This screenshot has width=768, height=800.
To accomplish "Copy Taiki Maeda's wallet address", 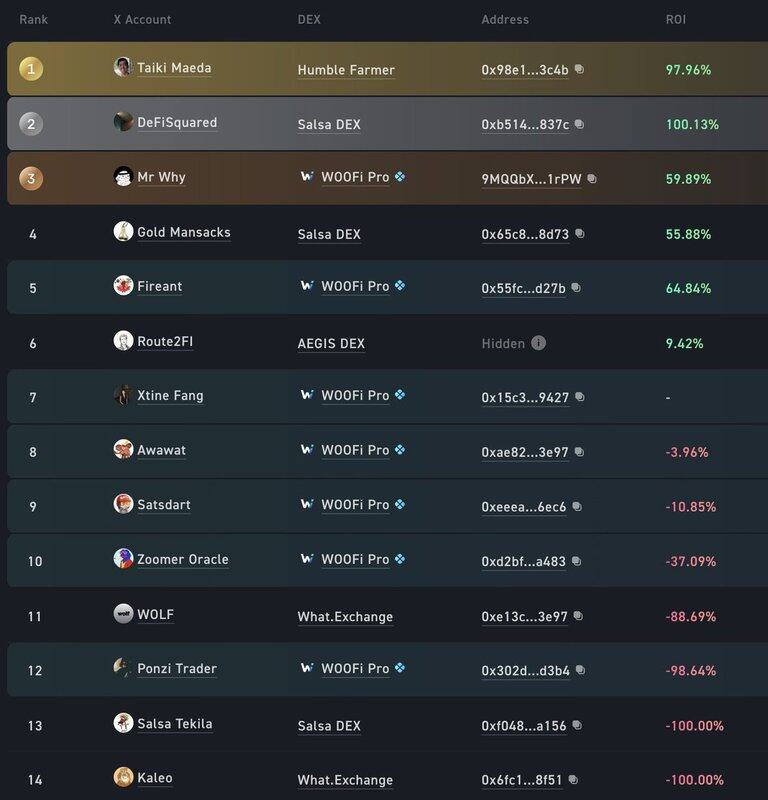I will 579,70.
